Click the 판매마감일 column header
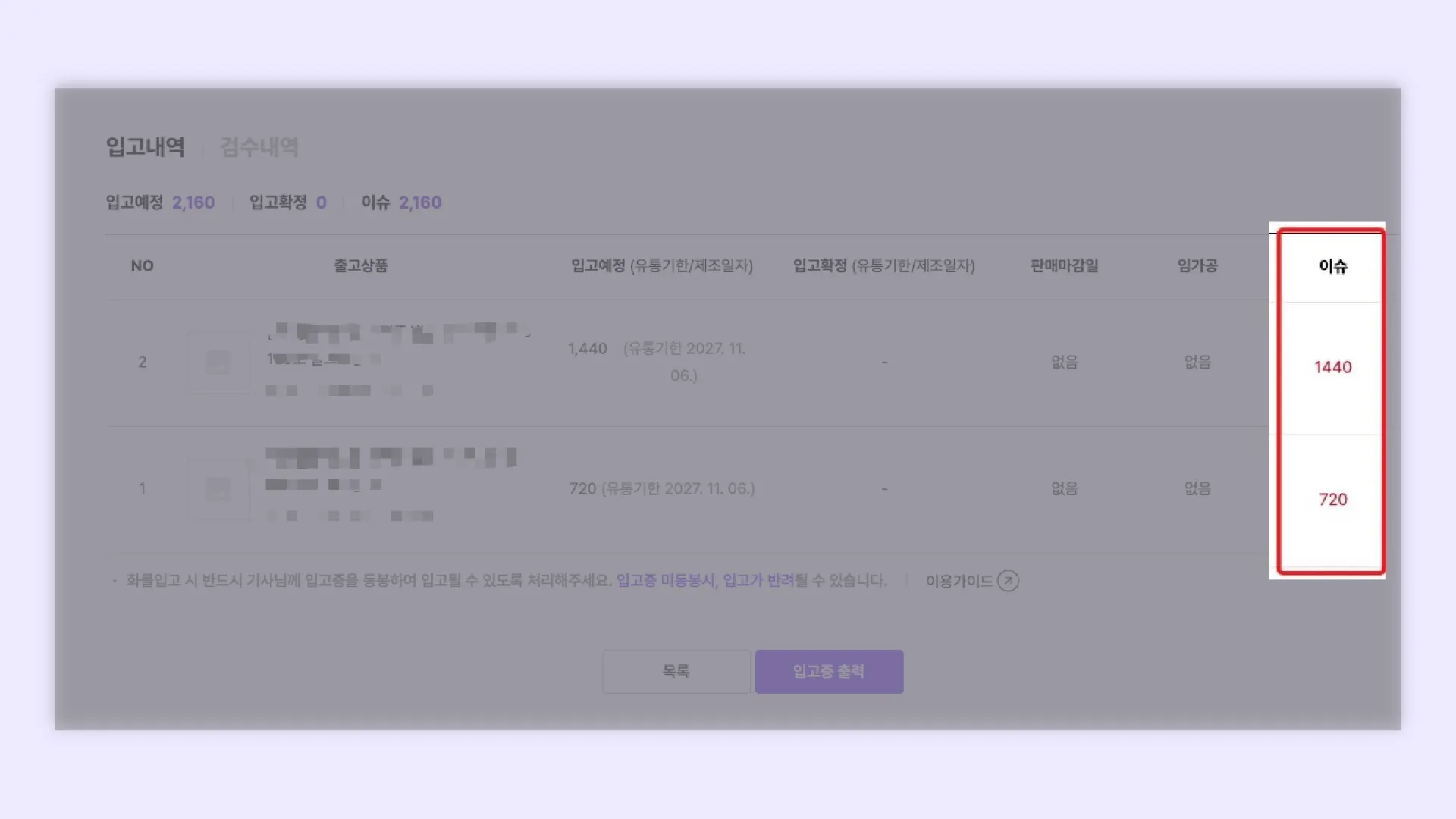This screenshot has height=819, width=1456. click(x=1064, y=266)
